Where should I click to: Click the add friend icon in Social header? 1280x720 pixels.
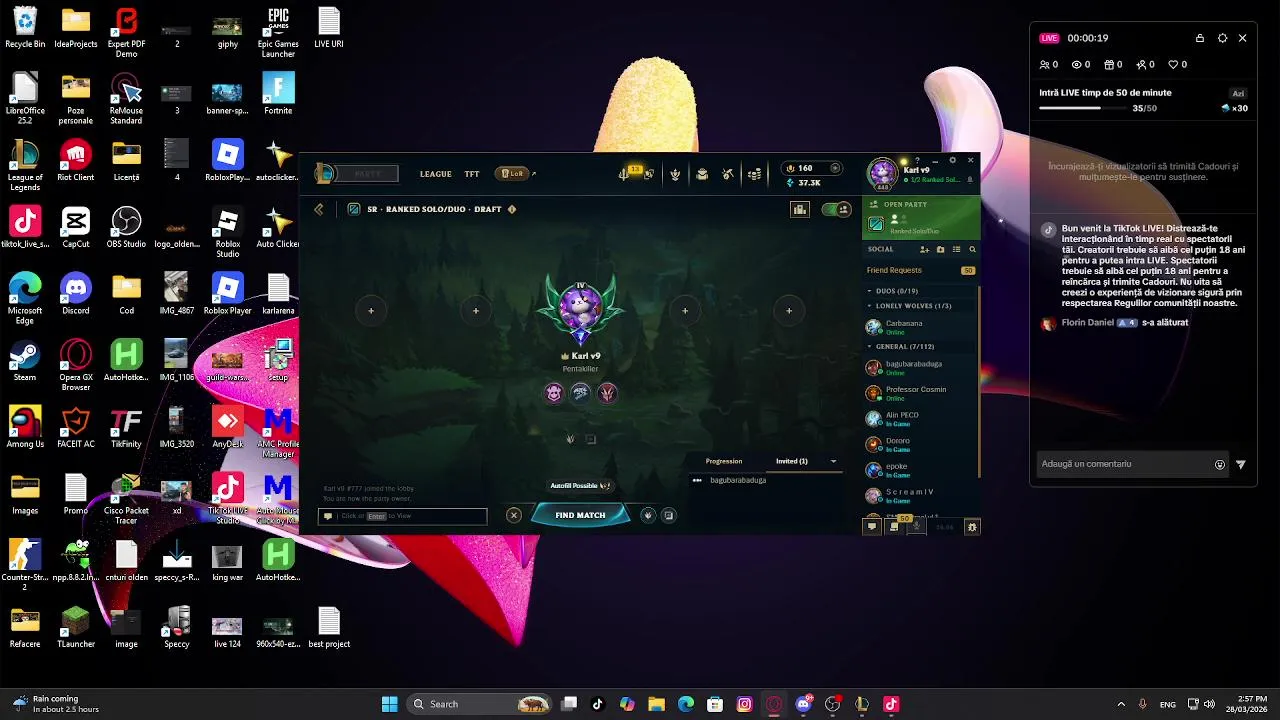(x=924, y=249)
